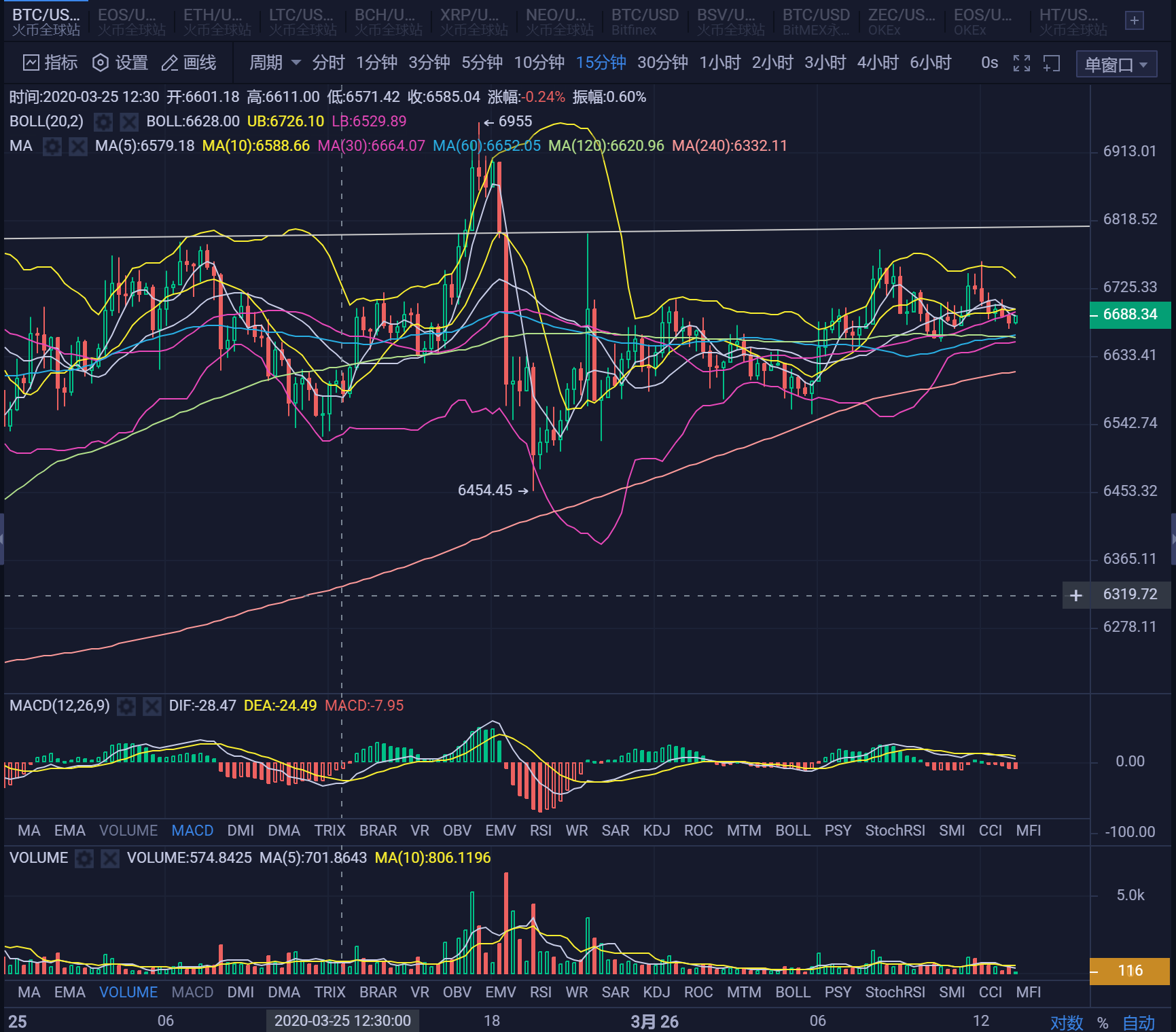Choose BOLL in the MACD panel row
The height and width of the screenshot is (1032, 1176).
click(793, 831)
